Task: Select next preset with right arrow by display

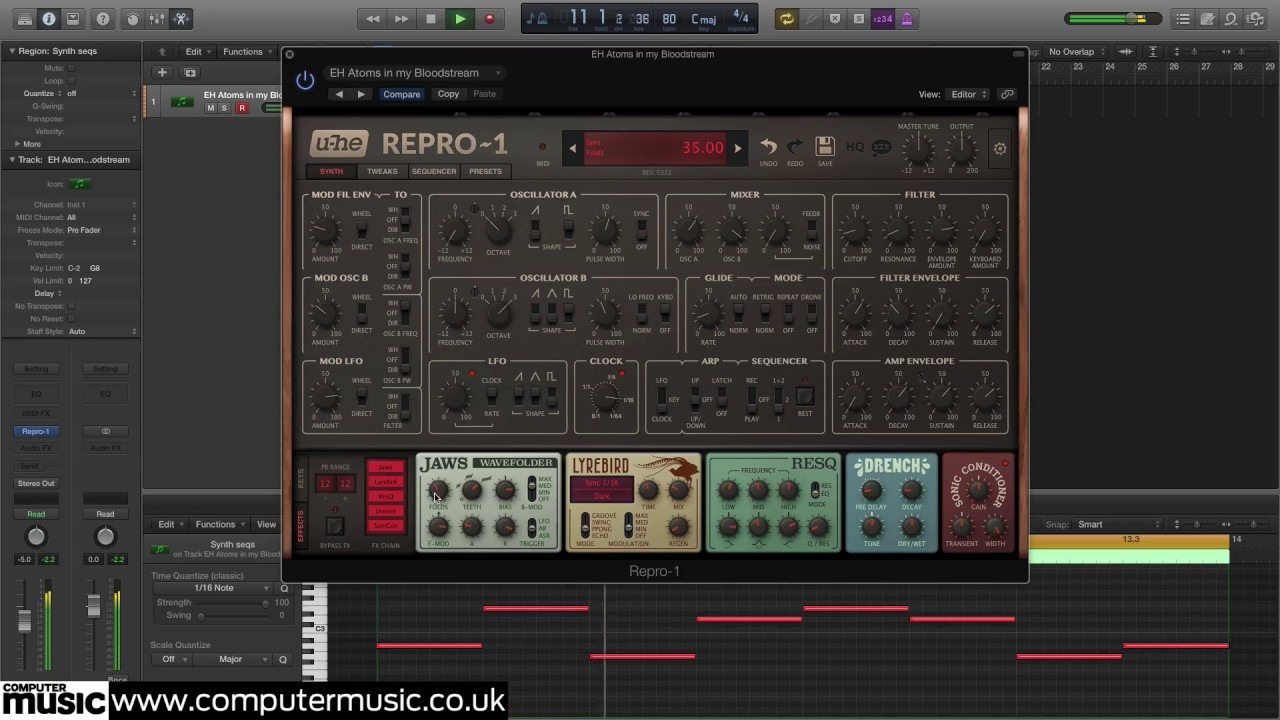Action: pyautogui.click(x=738, y=148)
